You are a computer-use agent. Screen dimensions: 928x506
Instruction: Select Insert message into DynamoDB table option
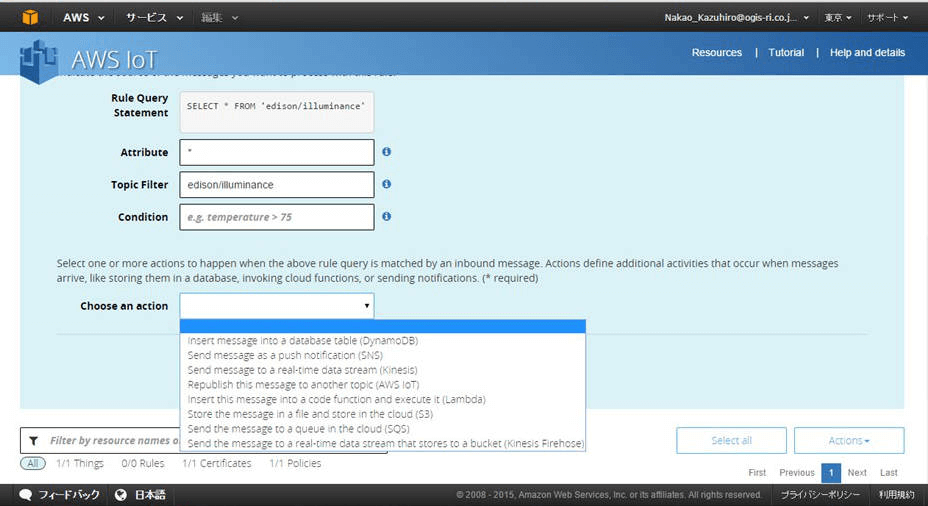pos(382,341)
